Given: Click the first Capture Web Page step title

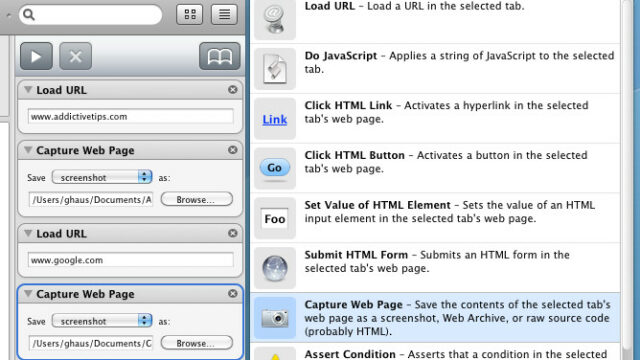Looking at the screenshot, I should (x=85, y=150).
